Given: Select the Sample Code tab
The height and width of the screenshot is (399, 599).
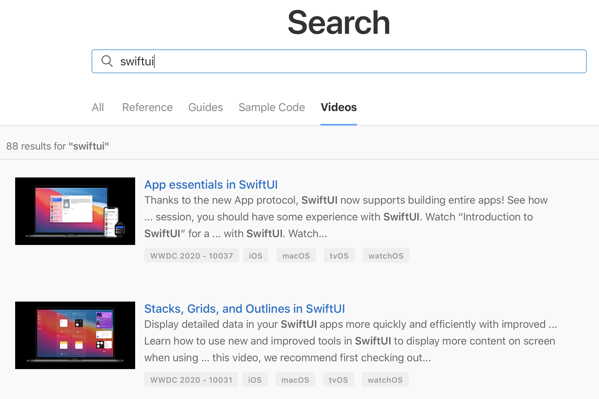Looking at the screenshot, I should (272, 107).
